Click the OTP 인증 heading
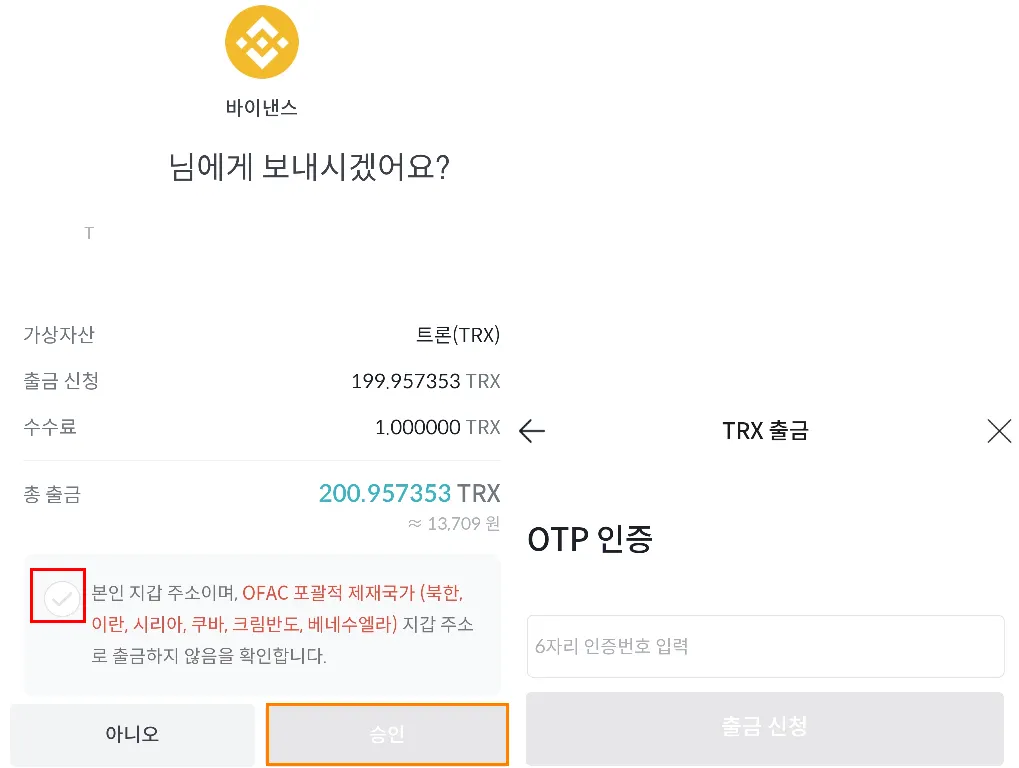 pos(590,540)
